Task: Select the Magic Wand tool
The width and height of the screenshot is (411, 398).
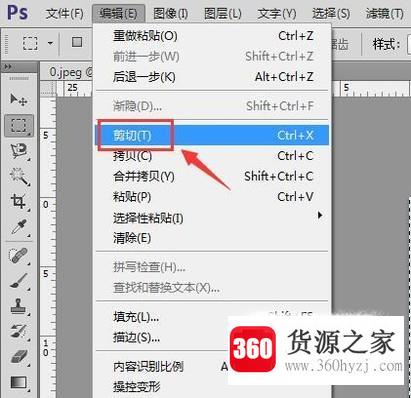Action: click(19, 176)
